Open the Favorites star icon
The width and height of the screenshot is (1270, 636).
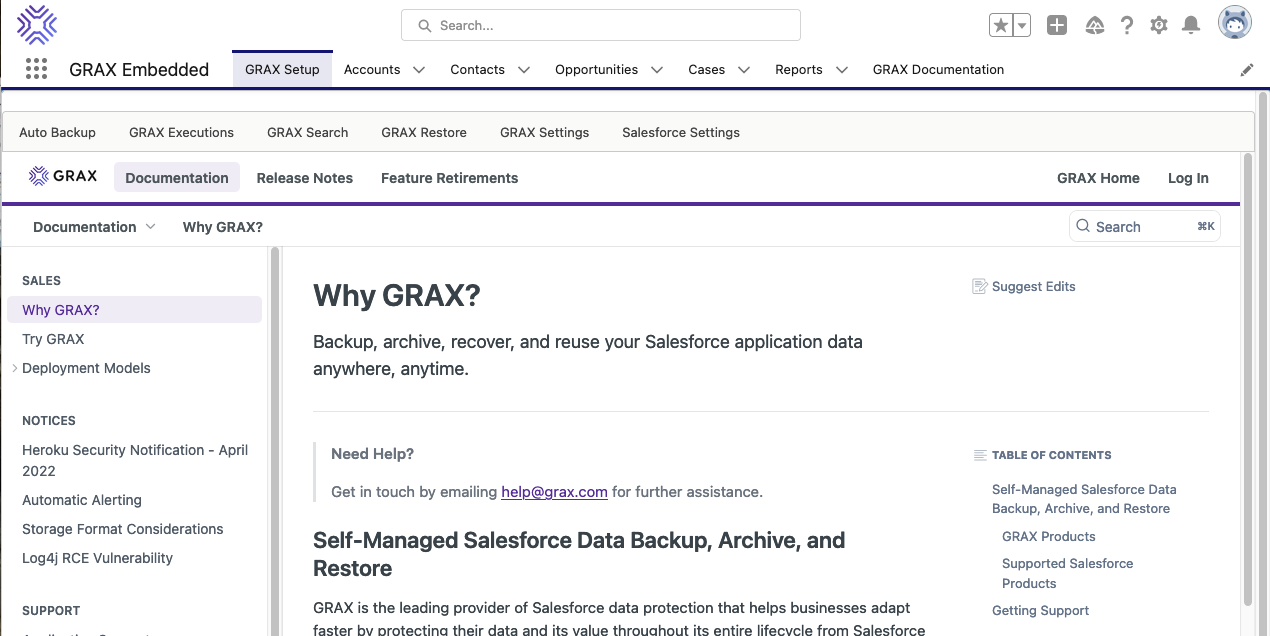tap(1000, 26)
